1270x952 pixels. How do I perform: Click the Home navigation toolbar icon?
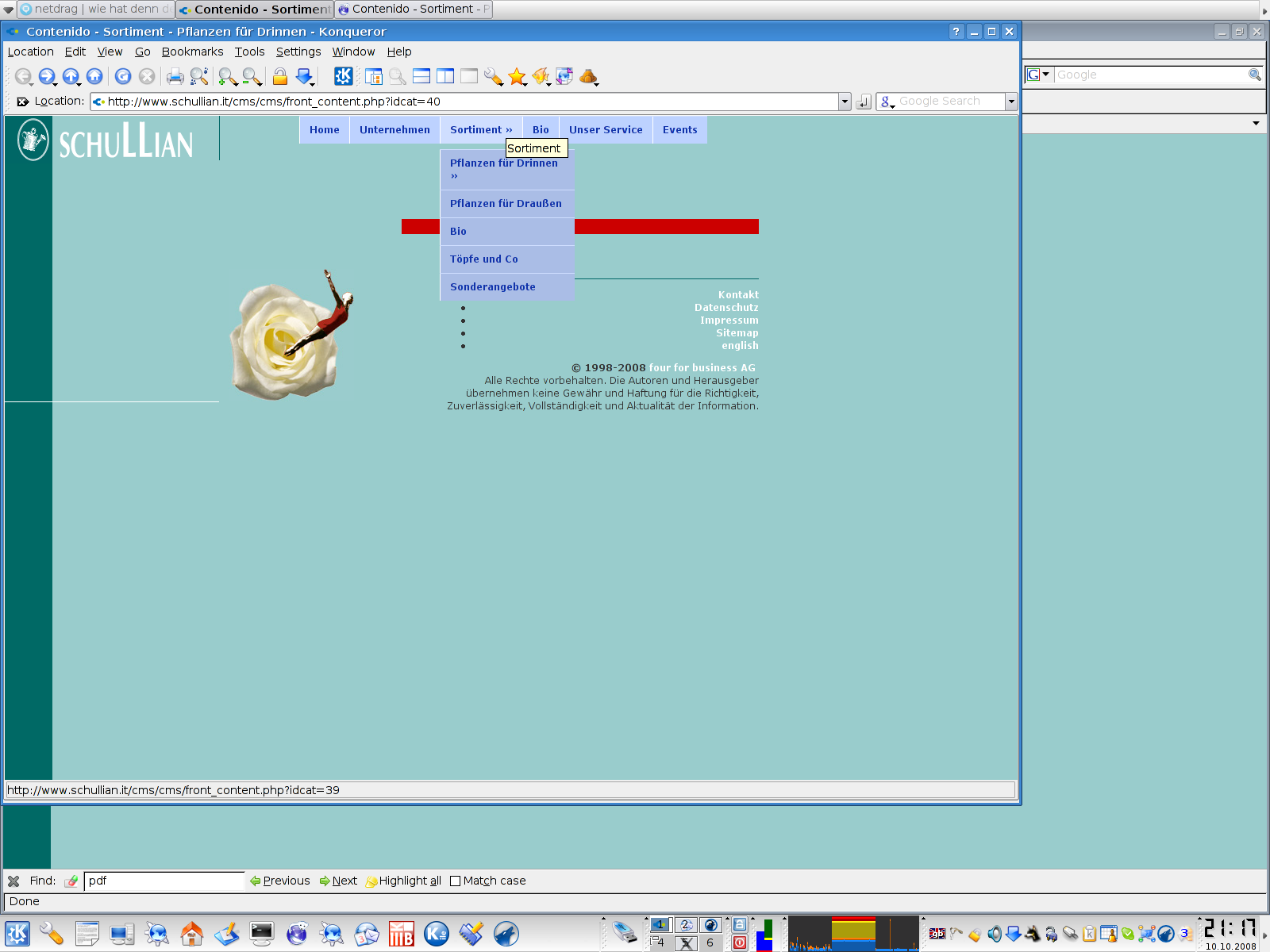94,76
